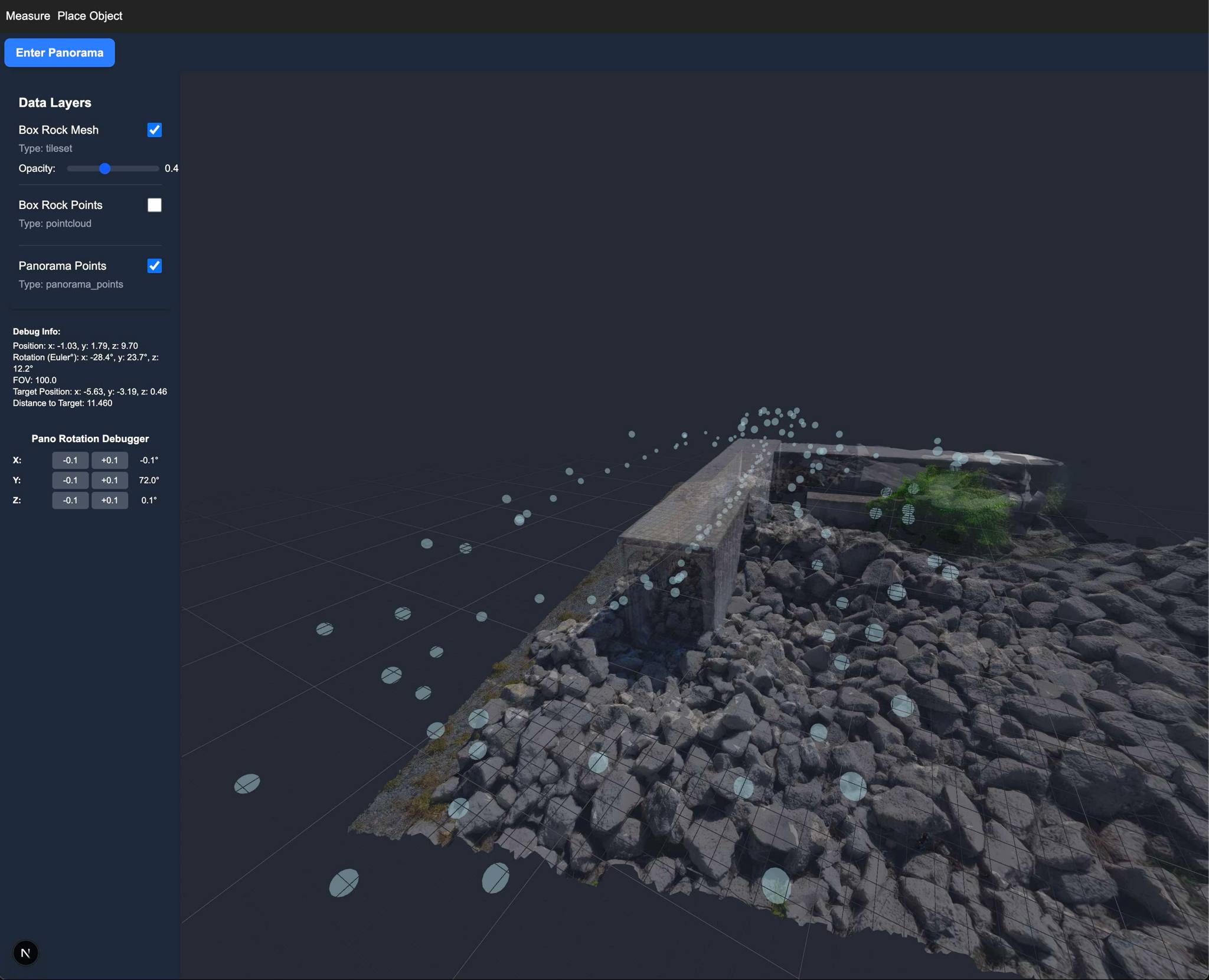Disable the Panorama Points layer checkbox

[154, 266]
